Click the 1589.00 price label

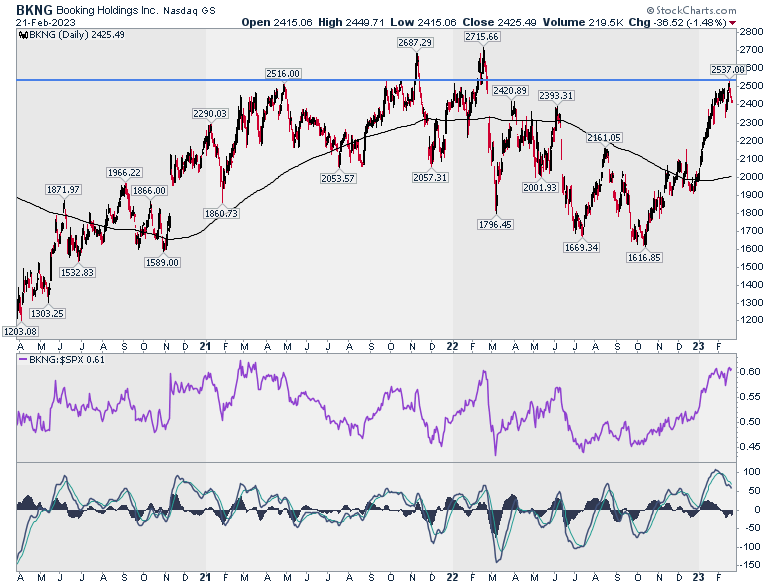coord(162,263)
